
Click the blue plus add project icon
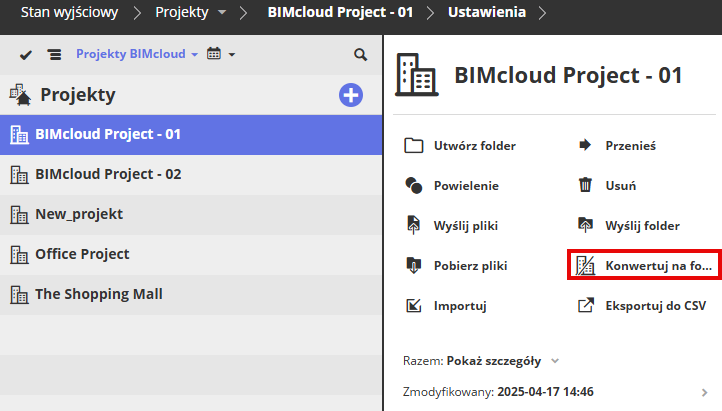pos(351,95)
